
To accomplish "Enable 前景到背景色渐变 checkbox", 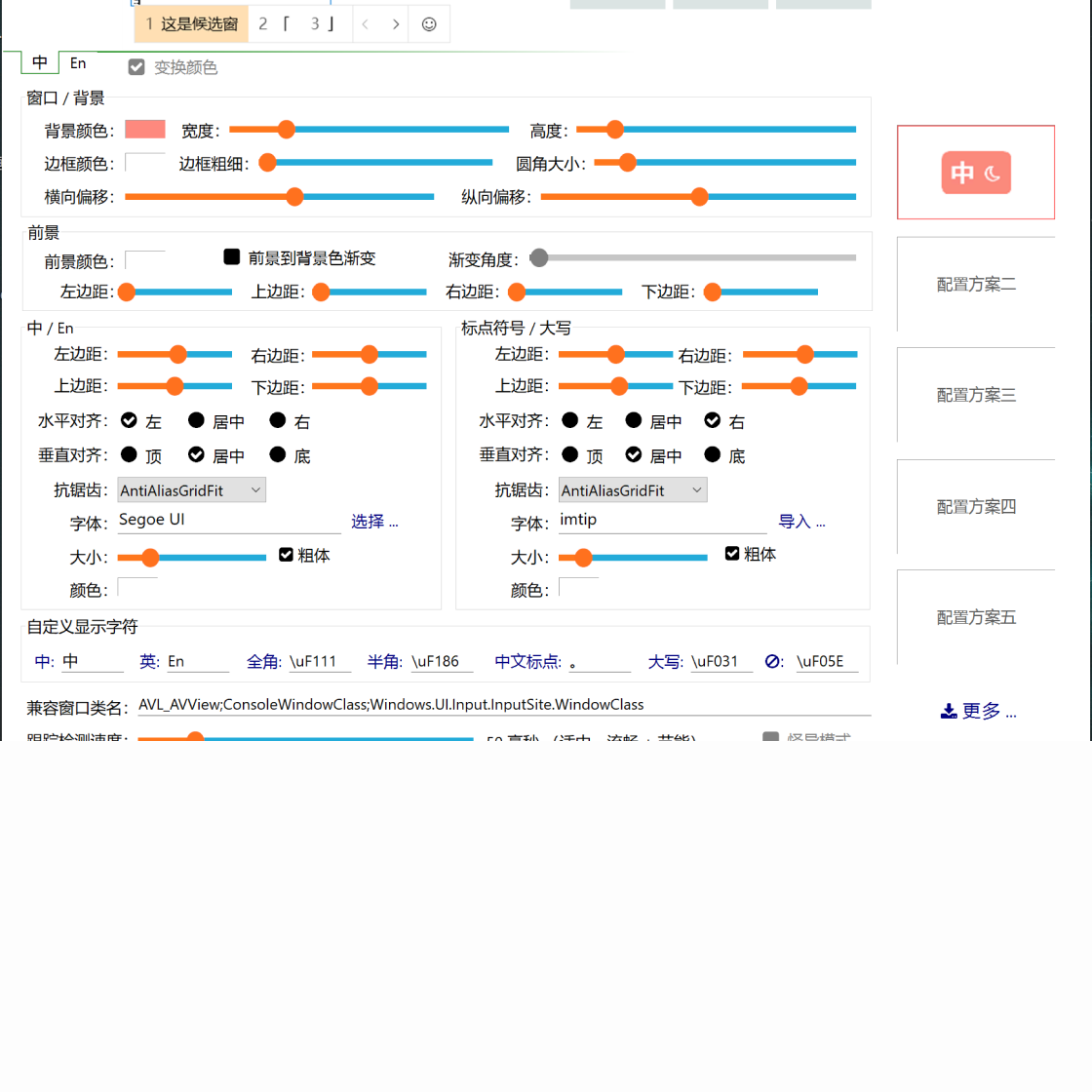I will tap(232, 257).
